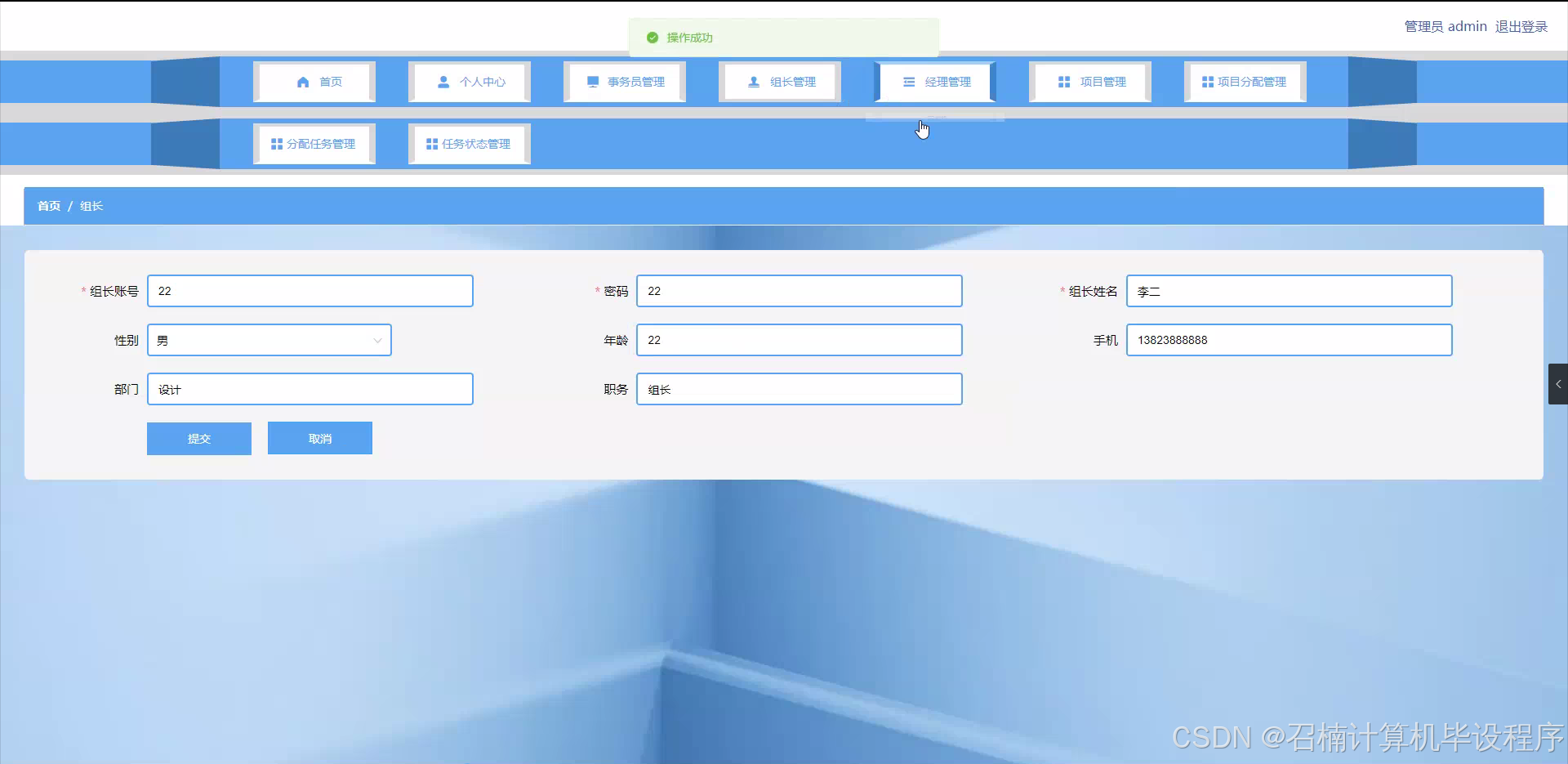Cancel the form with 取消
1568x764 pixels.
(x=320, y=439)
